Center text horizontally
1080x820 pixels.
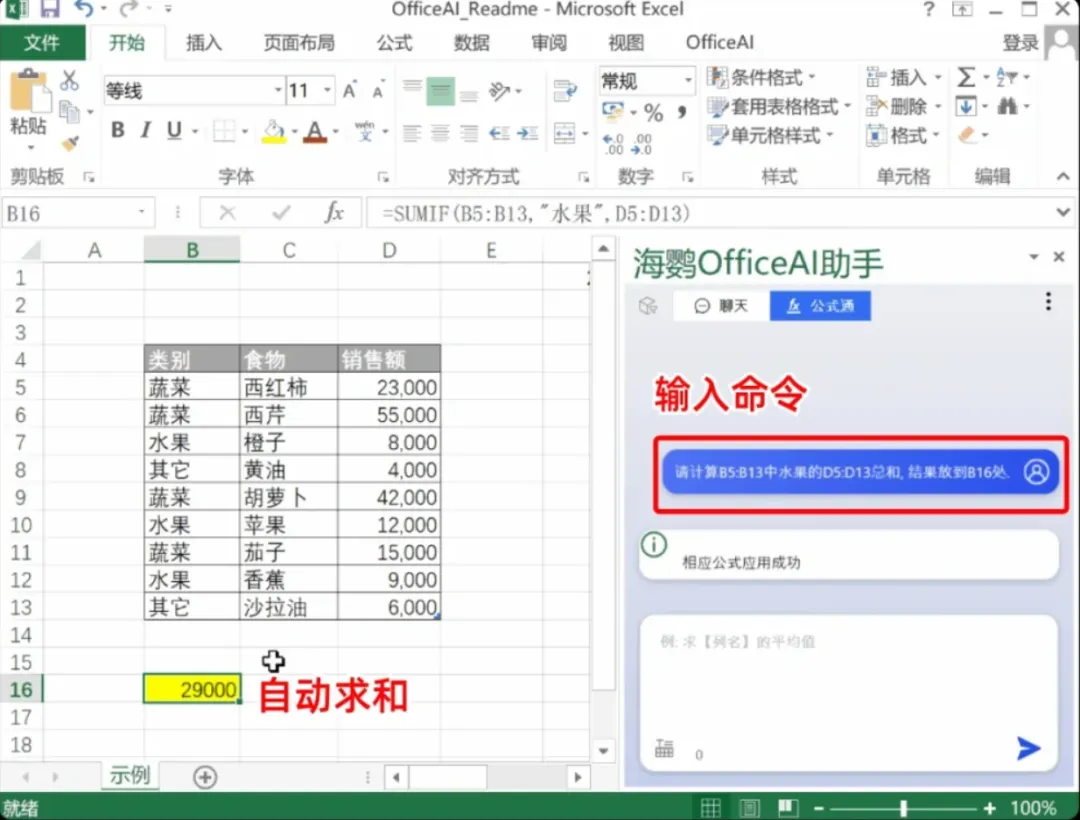tap(440, 133)
